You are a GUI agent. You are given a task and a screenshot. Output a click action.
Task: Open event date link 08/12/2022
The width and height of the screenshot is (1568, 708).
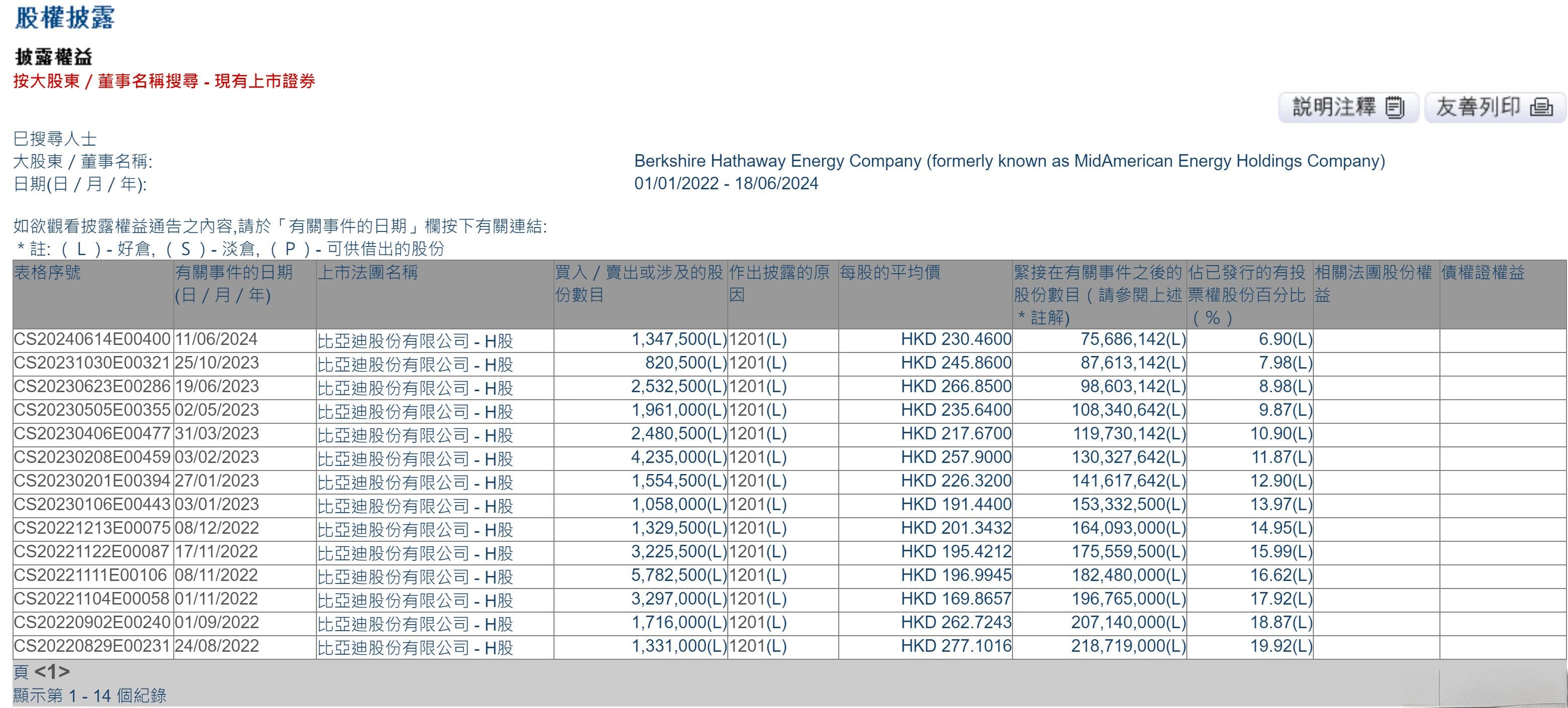216,528
